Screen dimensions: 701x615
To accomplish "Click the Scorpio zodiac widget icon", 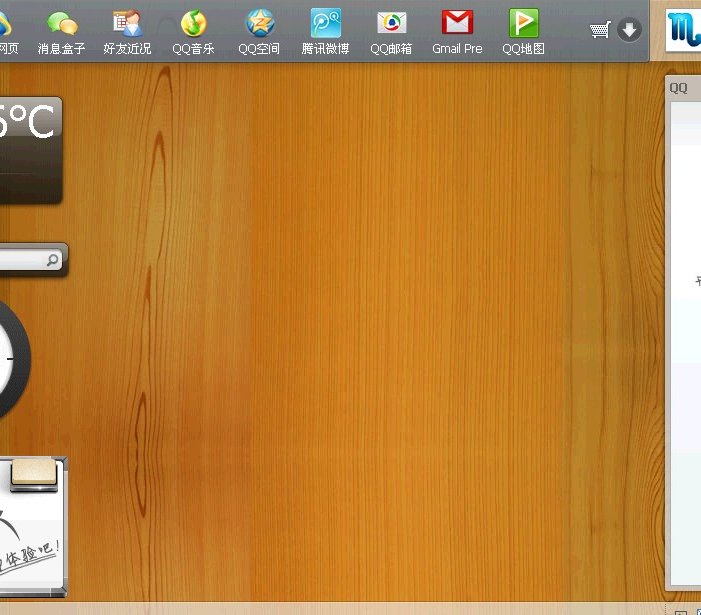I will pos(683,29).
